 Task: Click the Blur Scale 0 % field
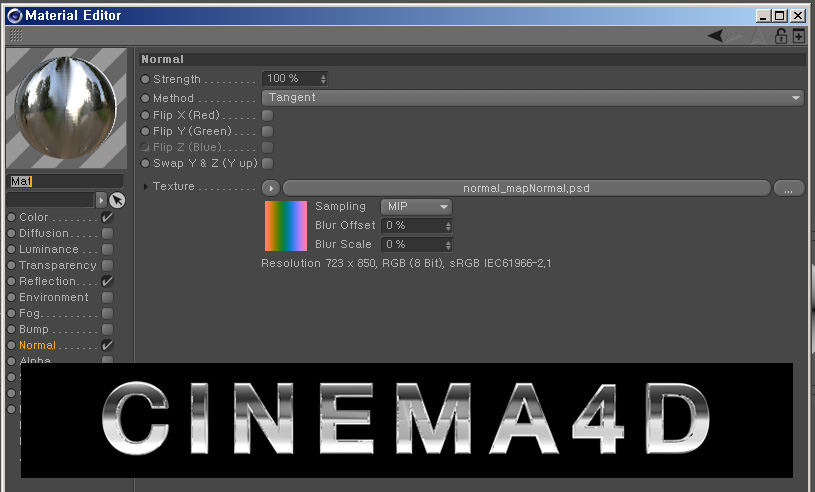click(417, 245)
